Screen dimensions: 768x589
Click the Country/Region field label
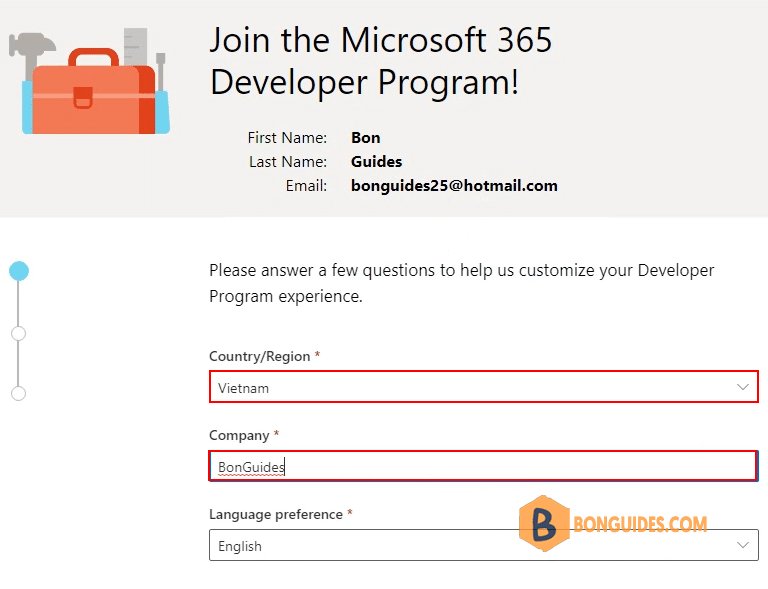260,356
